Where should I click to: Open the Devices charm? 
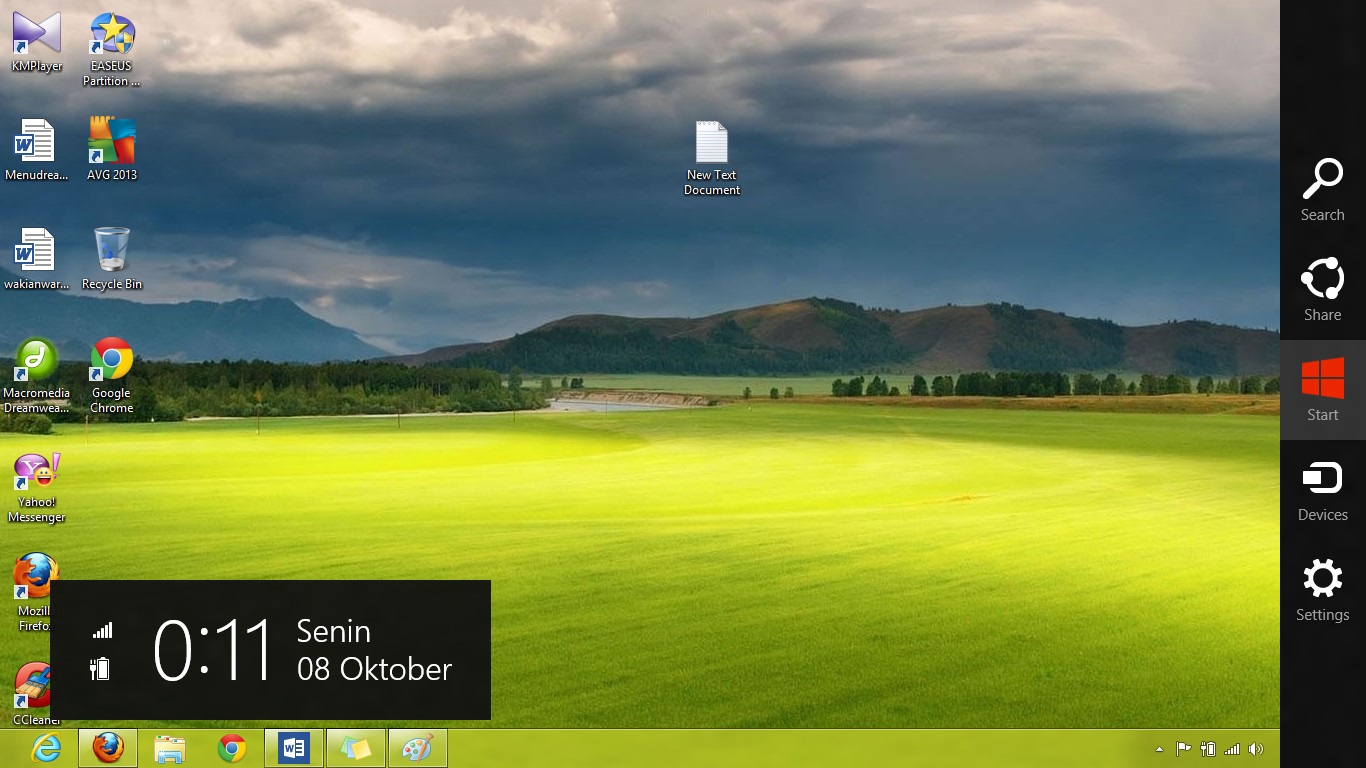(x=1322, y=490)
